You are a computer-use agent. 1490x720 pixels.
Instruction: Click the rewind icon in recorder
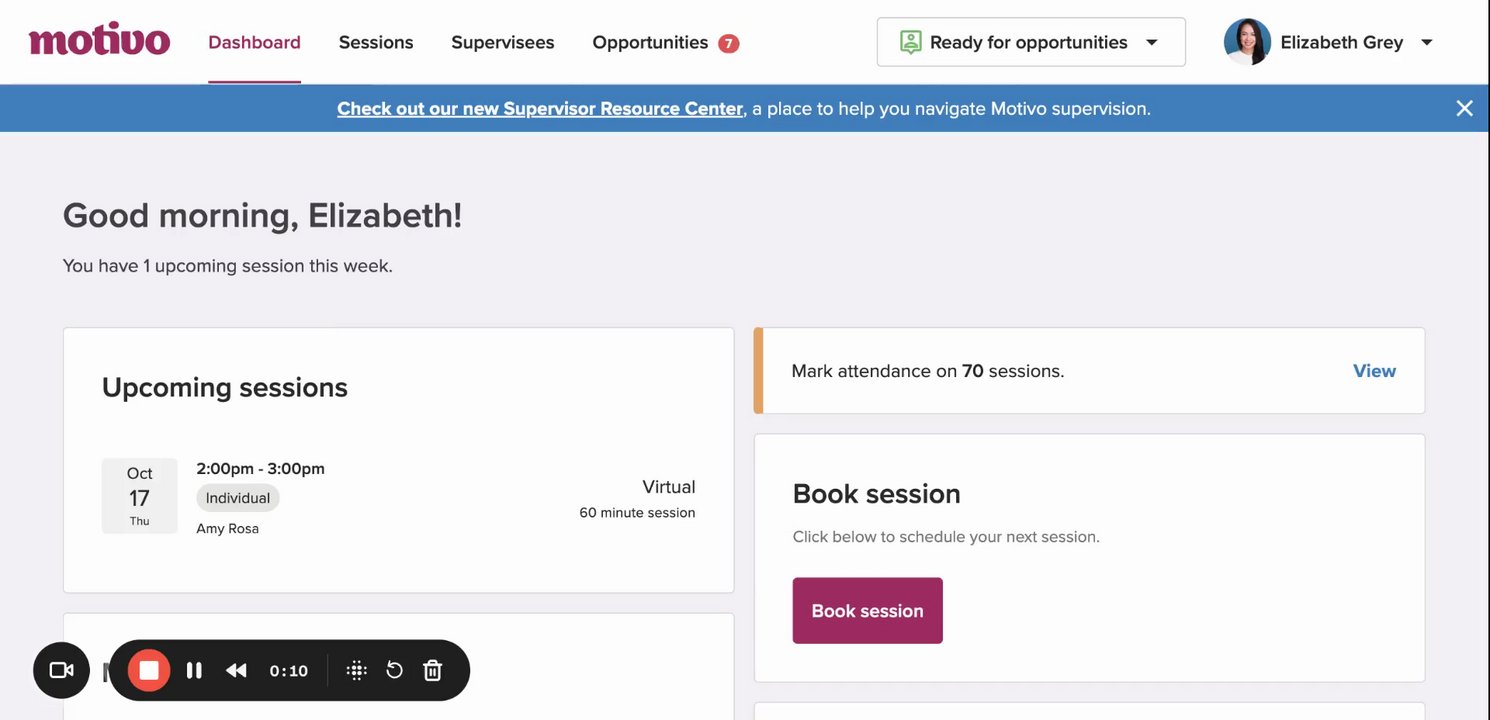pos(236,670)
